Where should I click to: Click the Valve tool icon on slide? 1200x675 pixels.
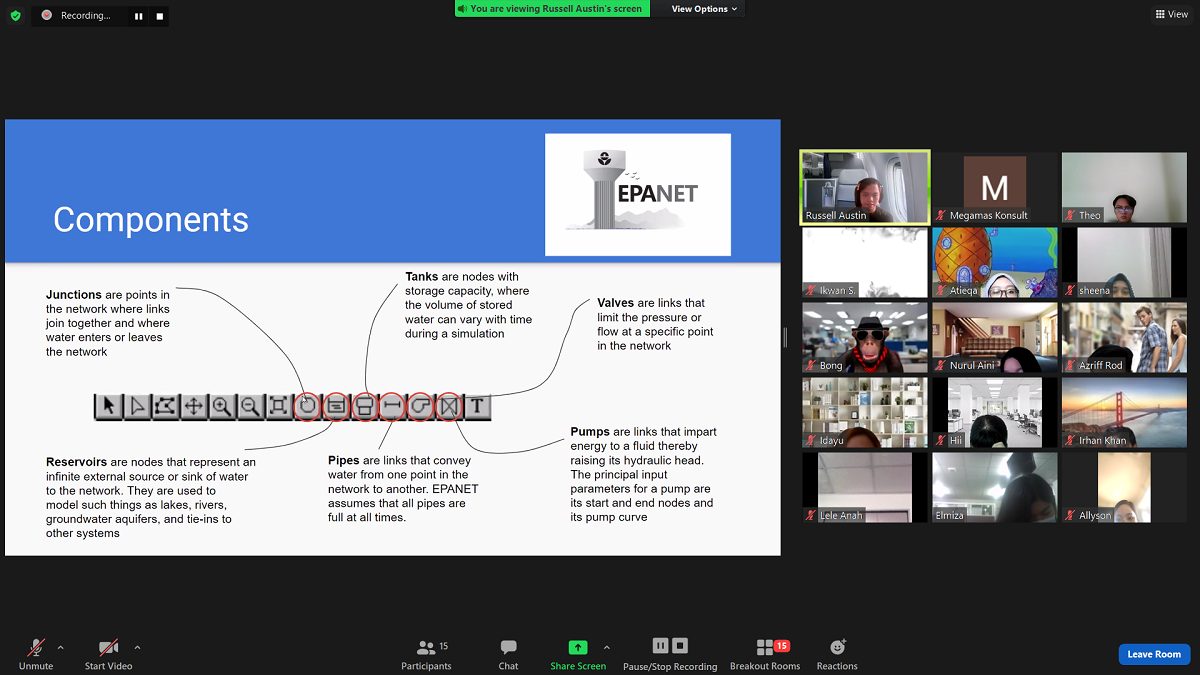(x=449, y=406)
